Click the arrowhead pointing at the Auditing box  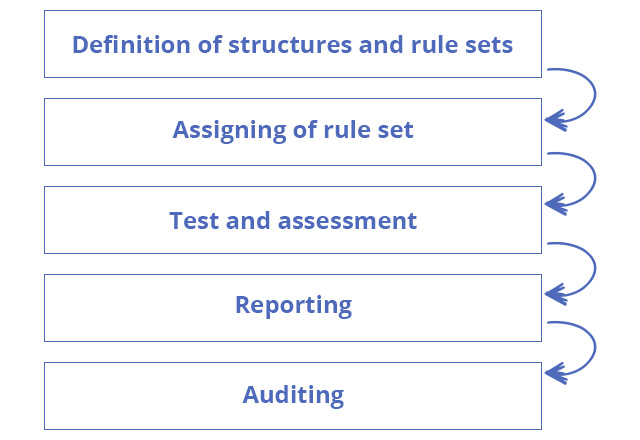tap(556, 373)
